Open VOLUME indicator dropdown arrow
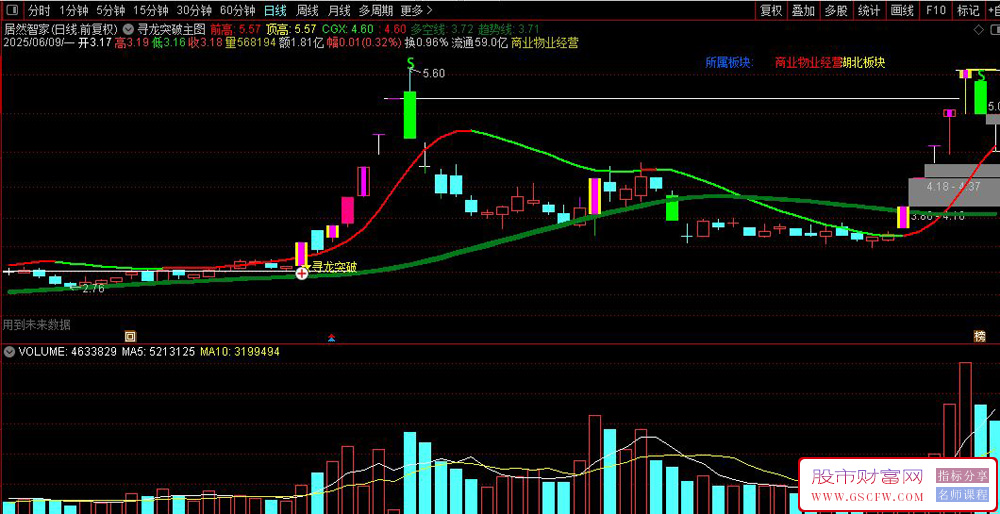The height and width of the screenshot is (514, 1000). [x=9, y=351]
